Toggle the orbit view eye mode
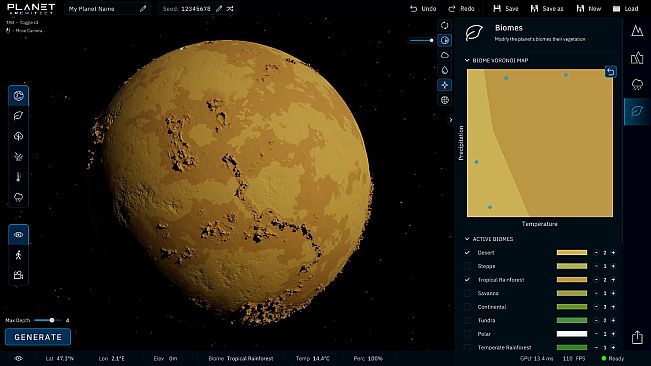The height and width of the screenshot is (366, 651). pyautogui.click(x=18, y=234)
